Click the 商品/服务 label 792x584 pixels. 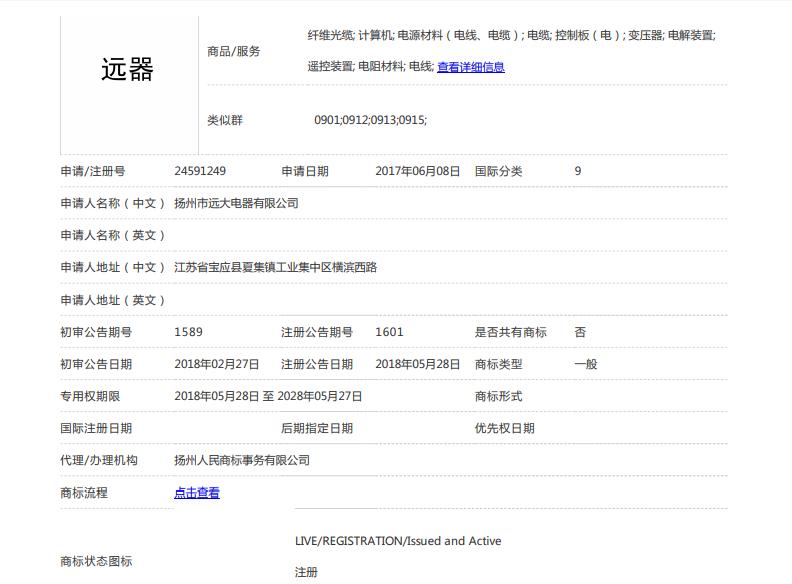pyautogui.click(x=233, y=52)
